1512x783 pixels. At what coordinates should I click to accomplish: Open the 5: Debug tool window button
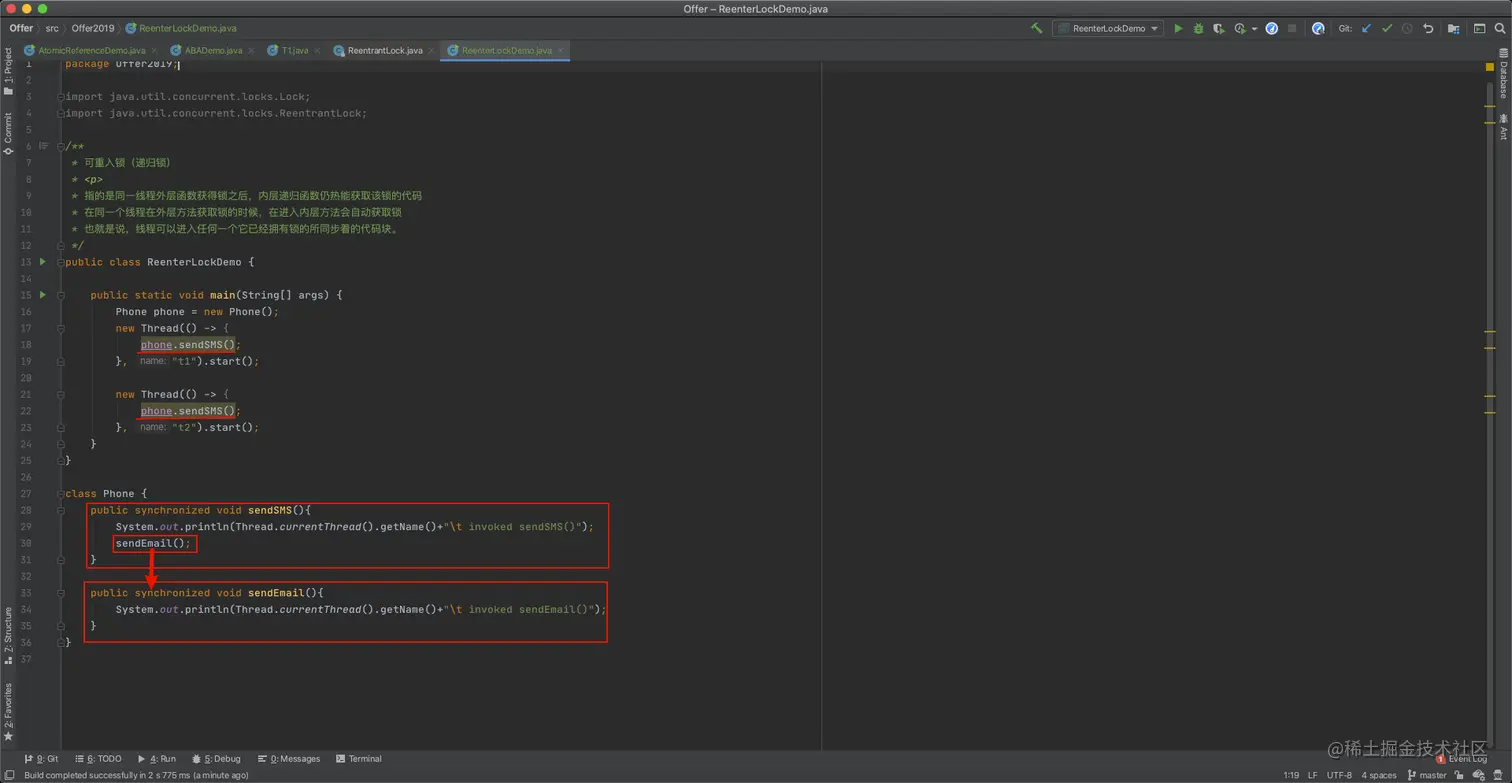[216, 759]
